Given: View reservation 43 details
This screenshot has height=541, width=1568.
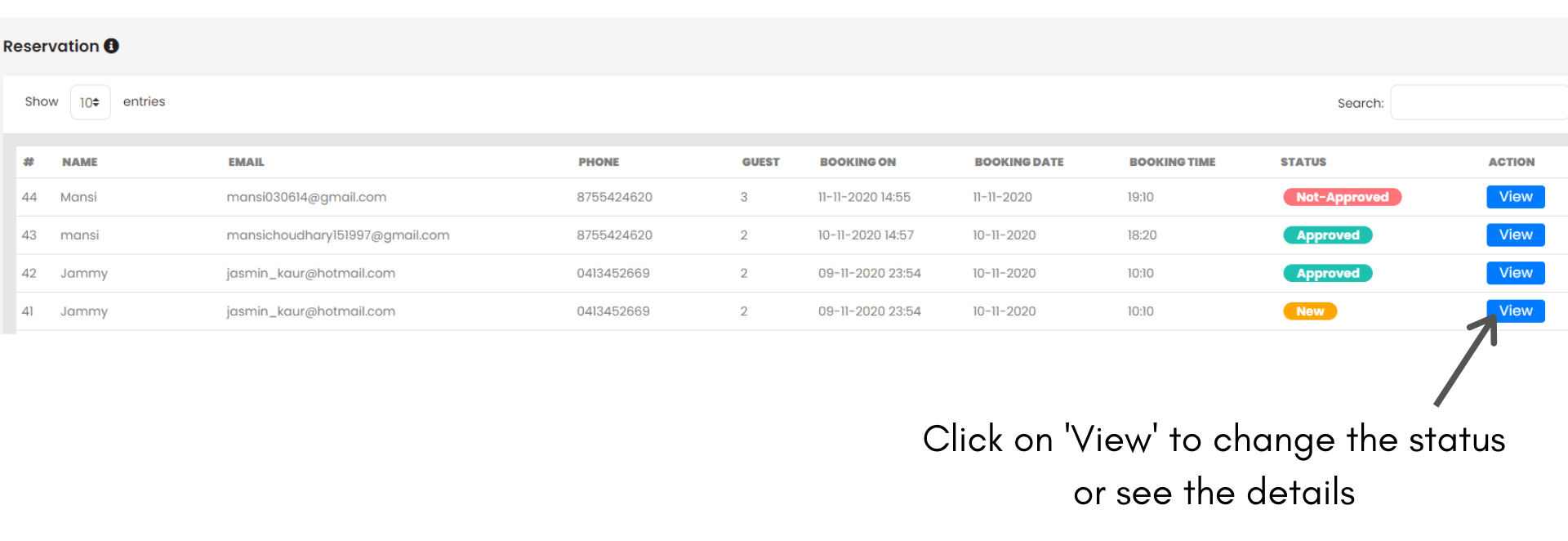Looking at the screenshot, I should point(1515,235).
